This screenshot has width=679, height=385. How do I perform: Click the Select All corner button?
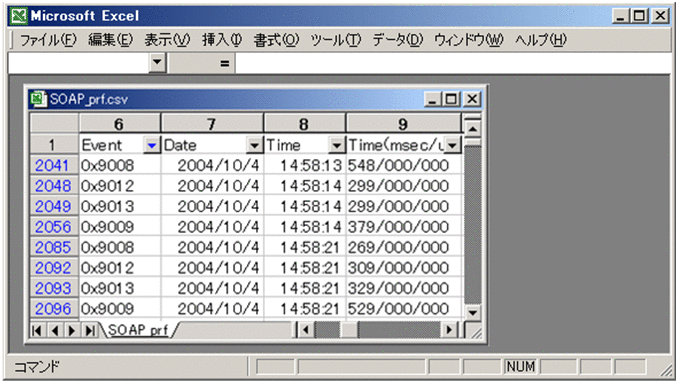[54, 123]
